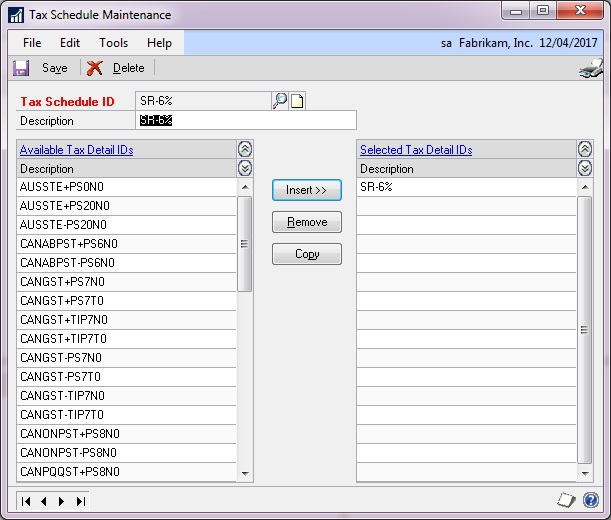Expand Available Tax Detail IDs list view
The height and width of the screenshot is (520, 611).
tap(245, 168)
